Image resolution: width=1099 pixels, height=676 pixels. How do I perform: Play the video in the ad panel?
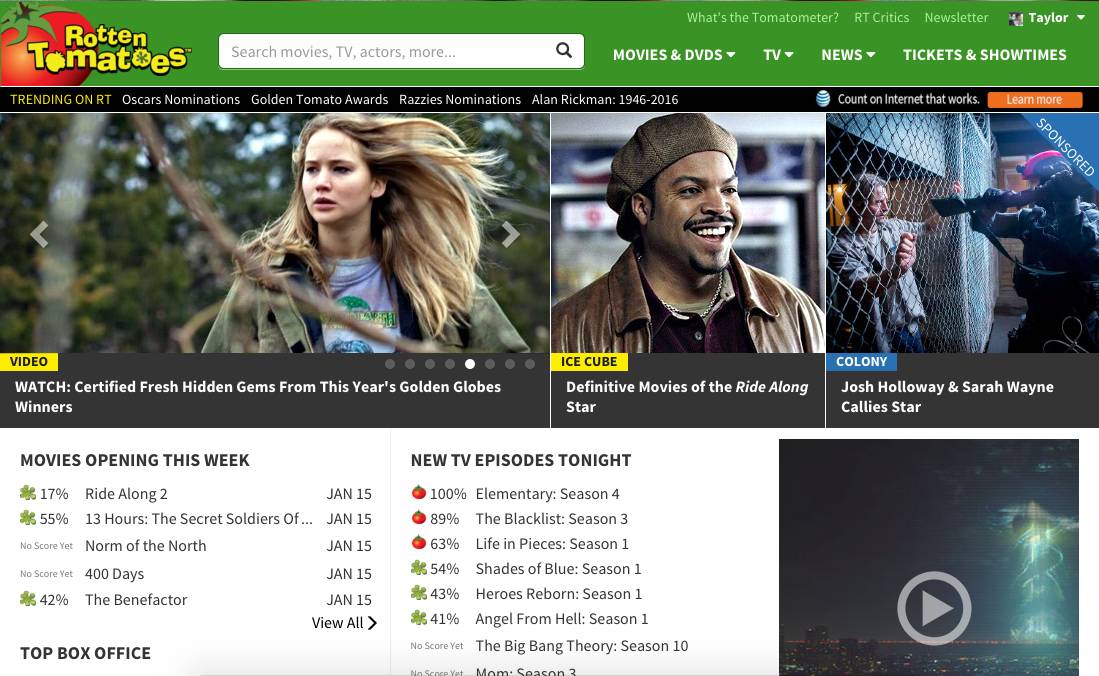pyautogui.click(x=934, y=608)
